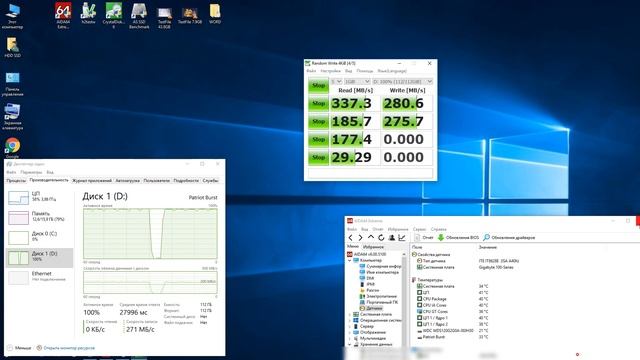Open the Настройки menu in CrystalDiskMark
The width and height of the screenshot is (640, 360).
click(330, 71)
